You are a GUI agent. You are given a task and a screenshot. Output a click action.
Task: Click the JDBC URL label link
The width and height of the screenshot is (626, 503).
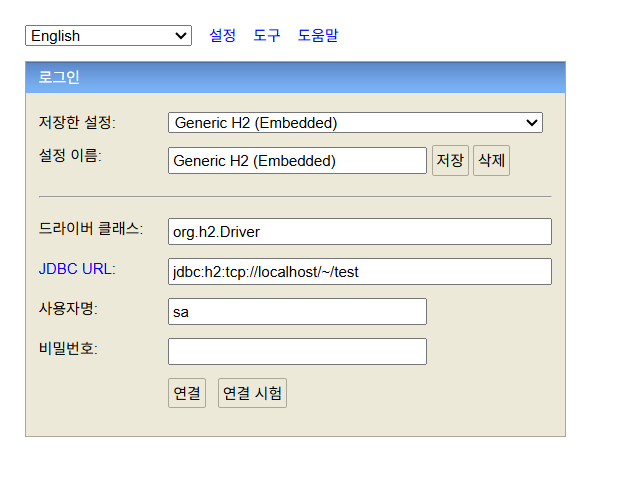pyautogui.click(x=75, y=269)
